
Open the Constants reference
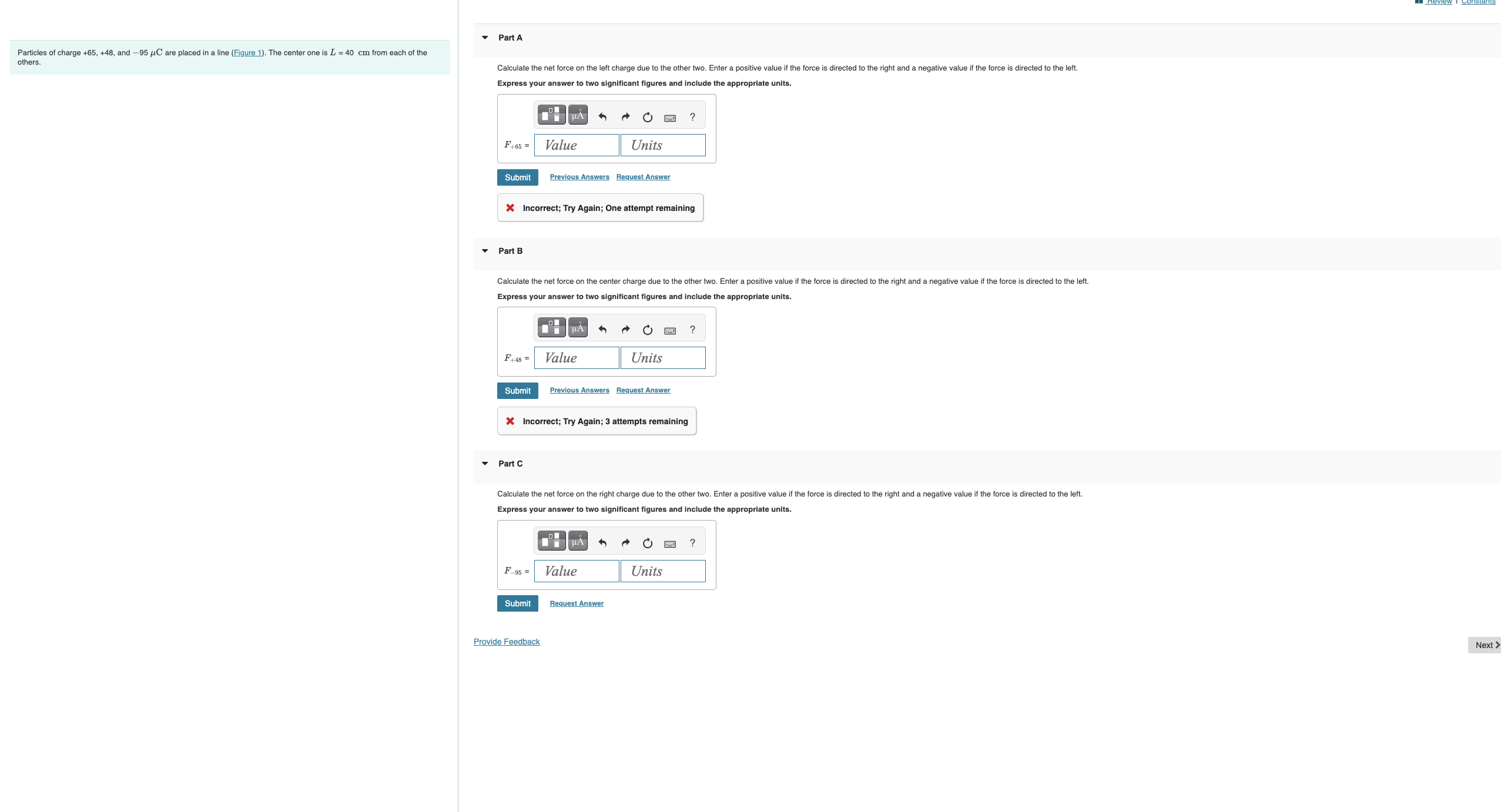tap(1477, 2)
